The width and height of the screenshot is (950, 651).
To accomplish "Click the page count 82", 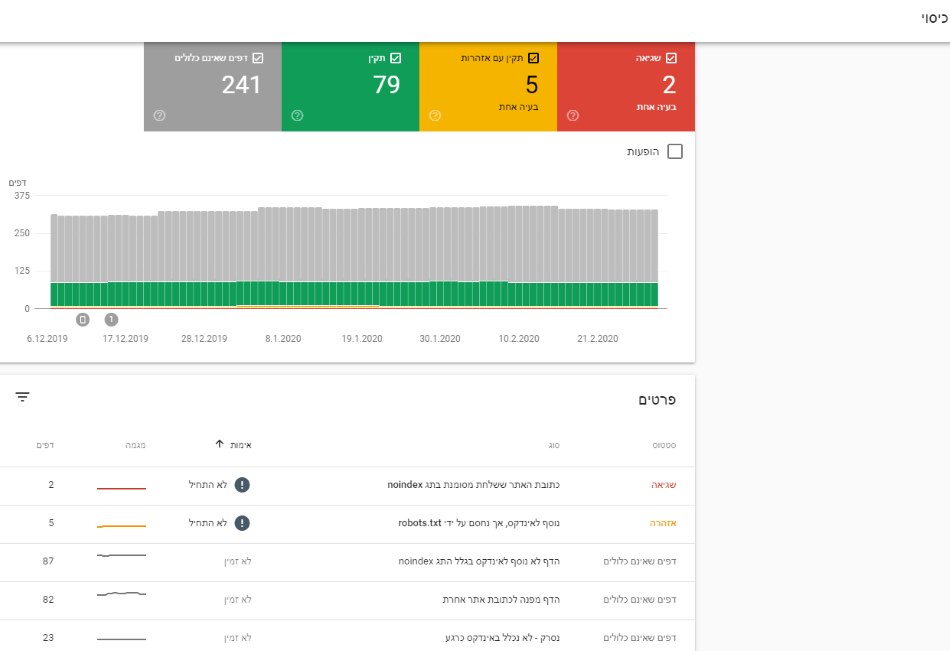I will pos(48,599).
